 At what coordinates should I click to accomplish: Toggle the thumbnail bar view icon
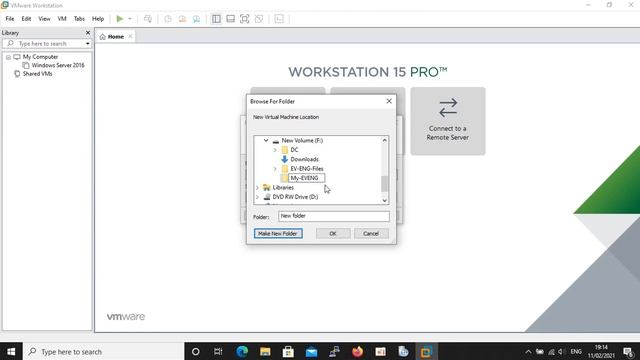231,19
